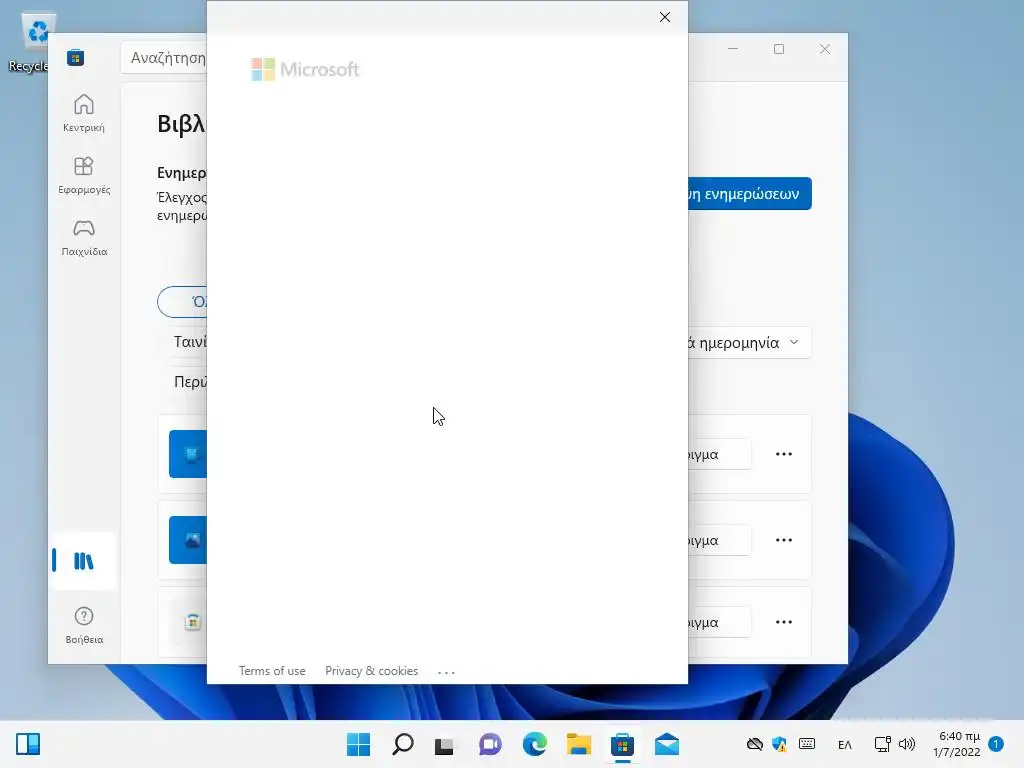Screen dimensions: 1024x768
Task: Open File Explorer from taskbar
Action: (x=579, y=744)
